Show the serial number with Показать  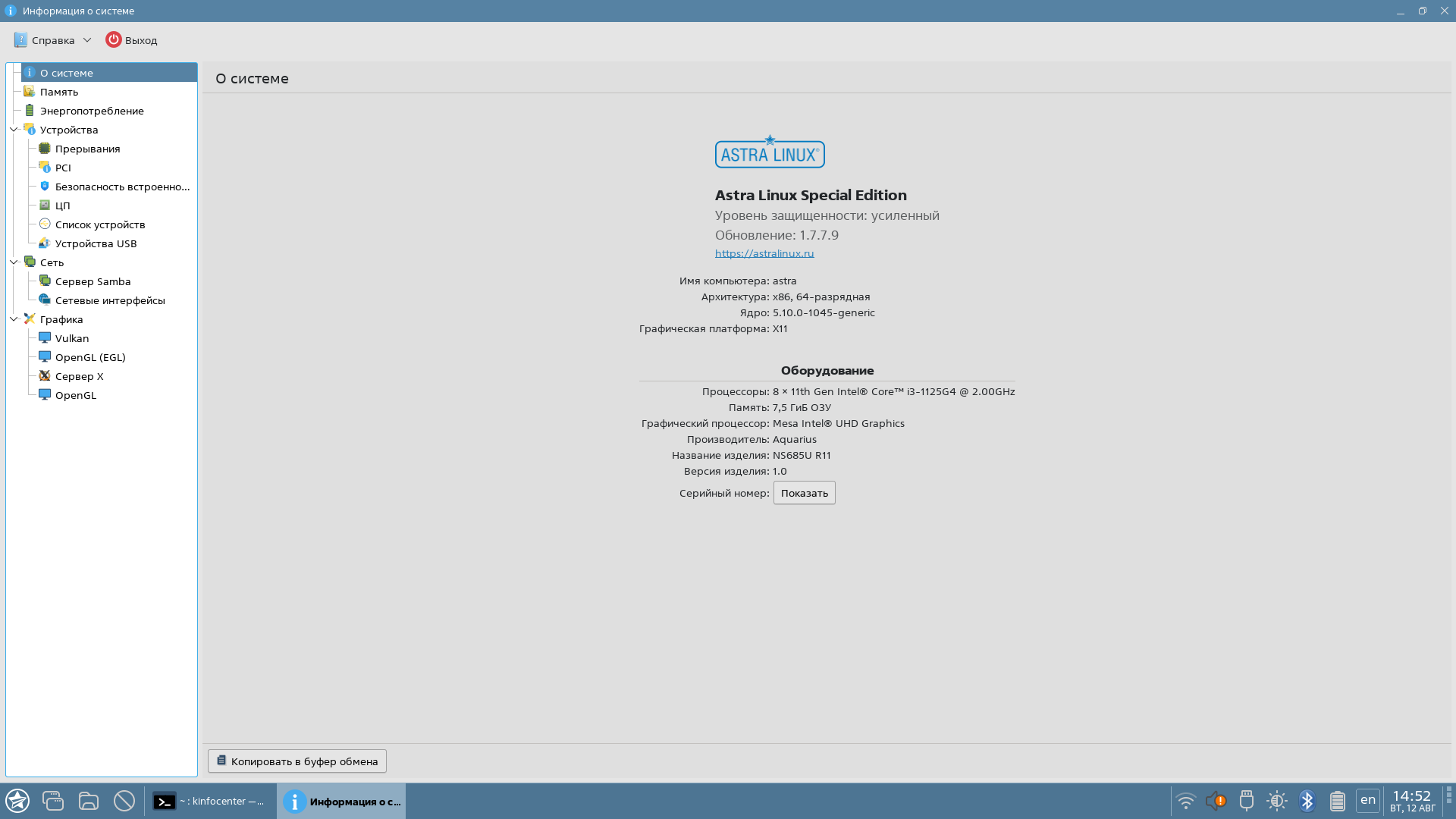coord(804,493)
